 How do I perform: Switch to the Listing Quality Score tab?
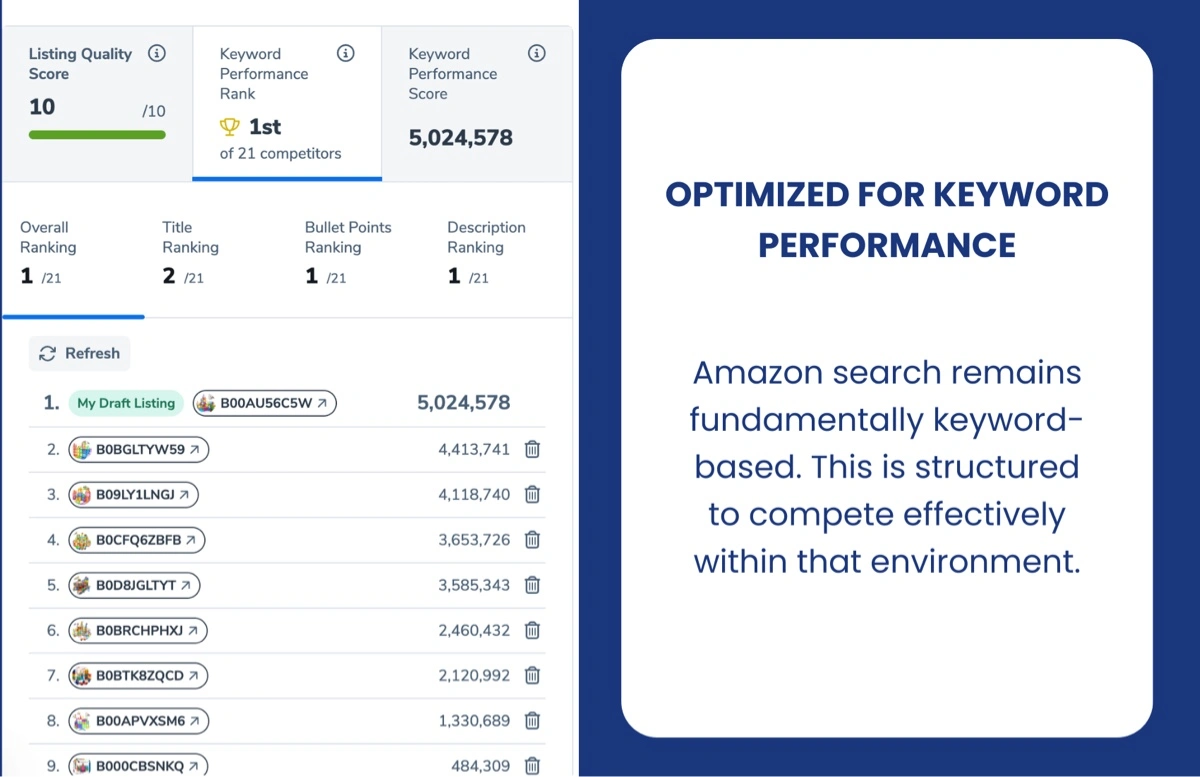coord(96,104)
